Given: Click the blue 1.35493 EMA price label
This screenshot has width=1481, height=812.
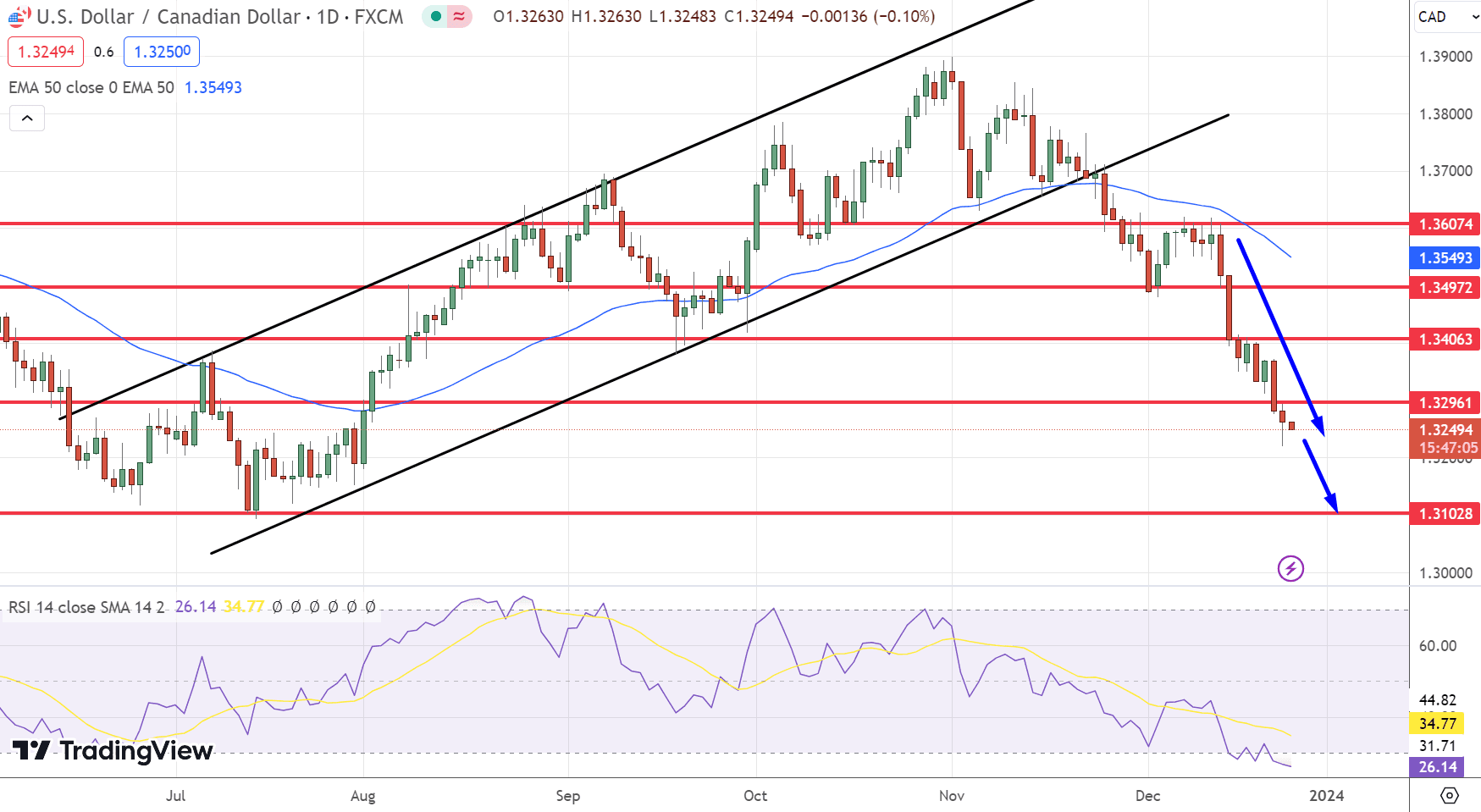Looking at the screenshot, I should (1445, 258).
